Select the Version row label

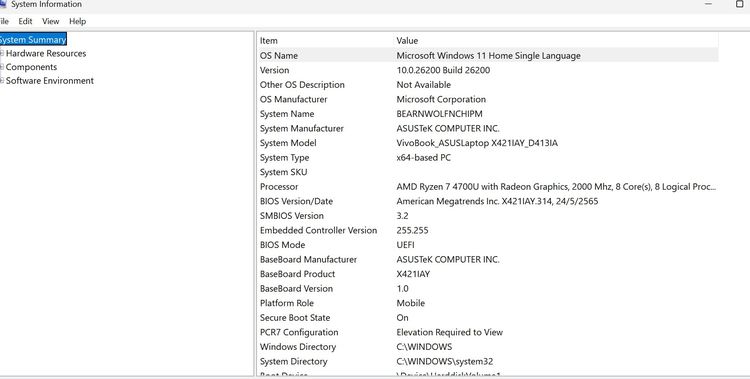tap(275, 70)
